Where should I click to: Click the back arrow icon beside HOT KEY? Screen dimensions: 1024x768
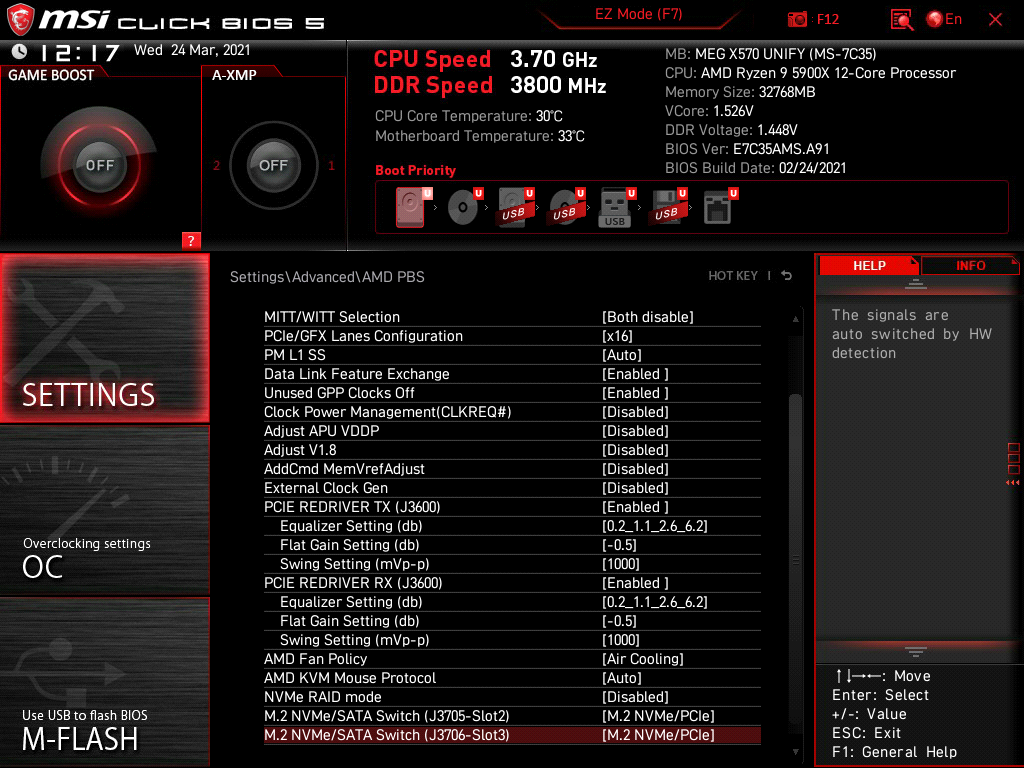(787, 276)
